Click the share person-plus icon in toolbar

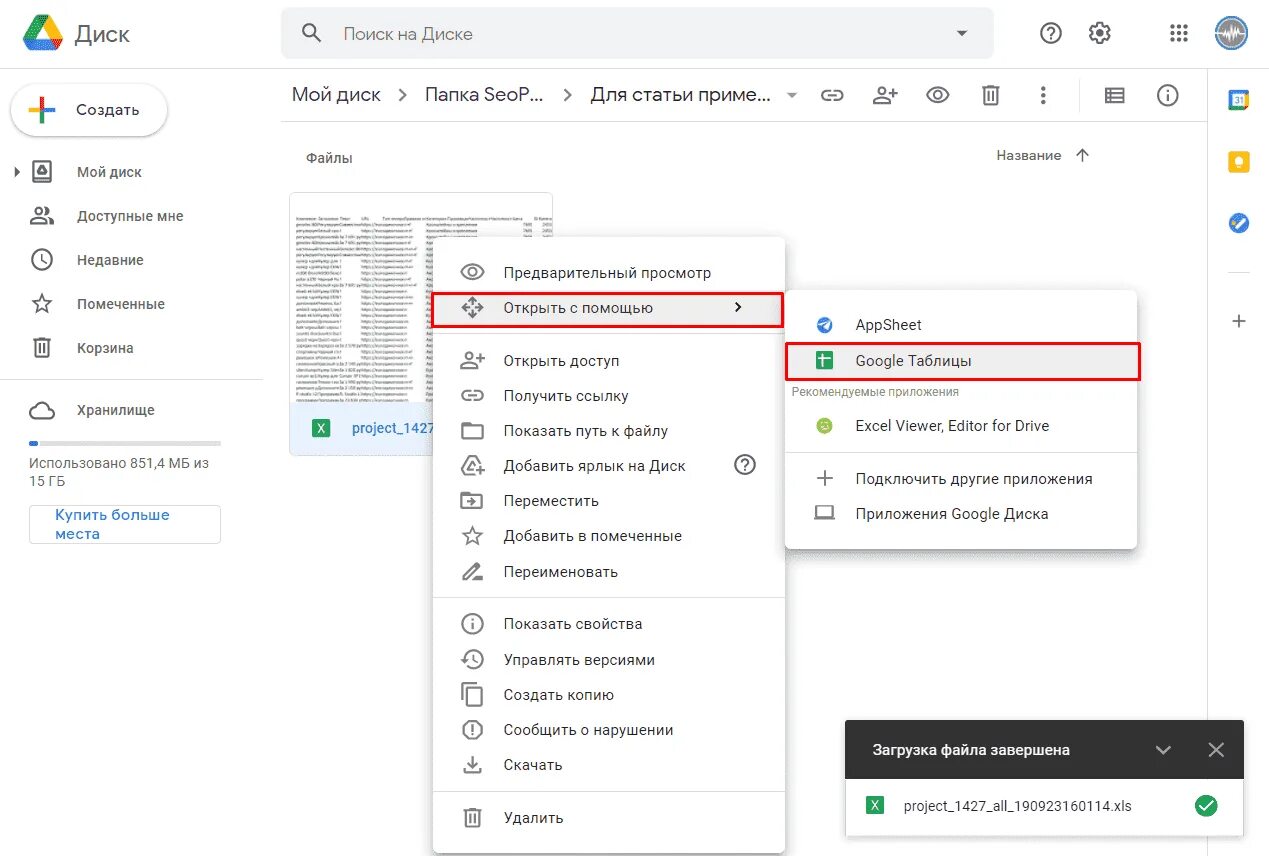click(x=885, y=95)
